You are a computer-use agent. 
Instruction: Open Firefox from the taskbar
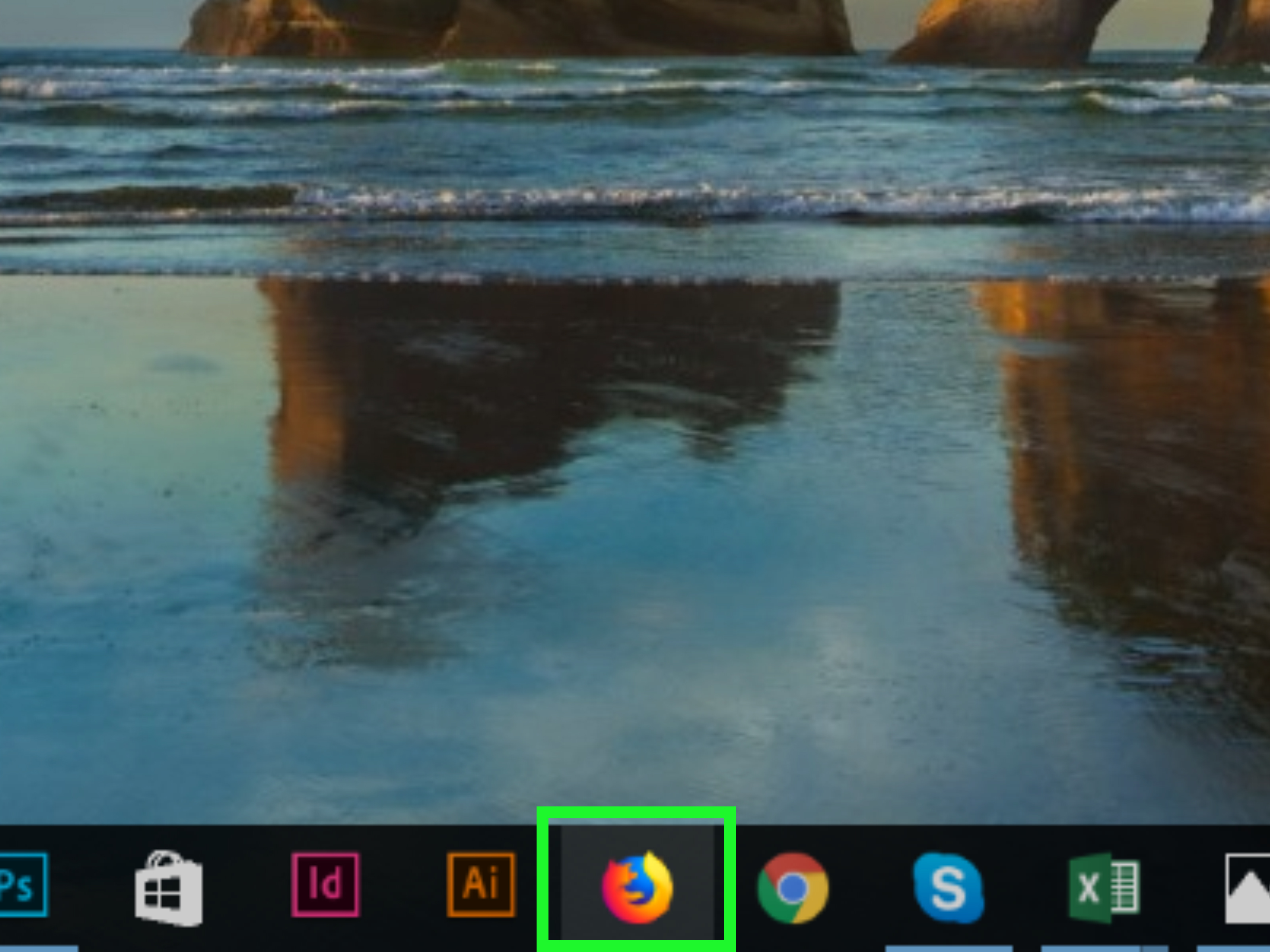coord(637,888)
